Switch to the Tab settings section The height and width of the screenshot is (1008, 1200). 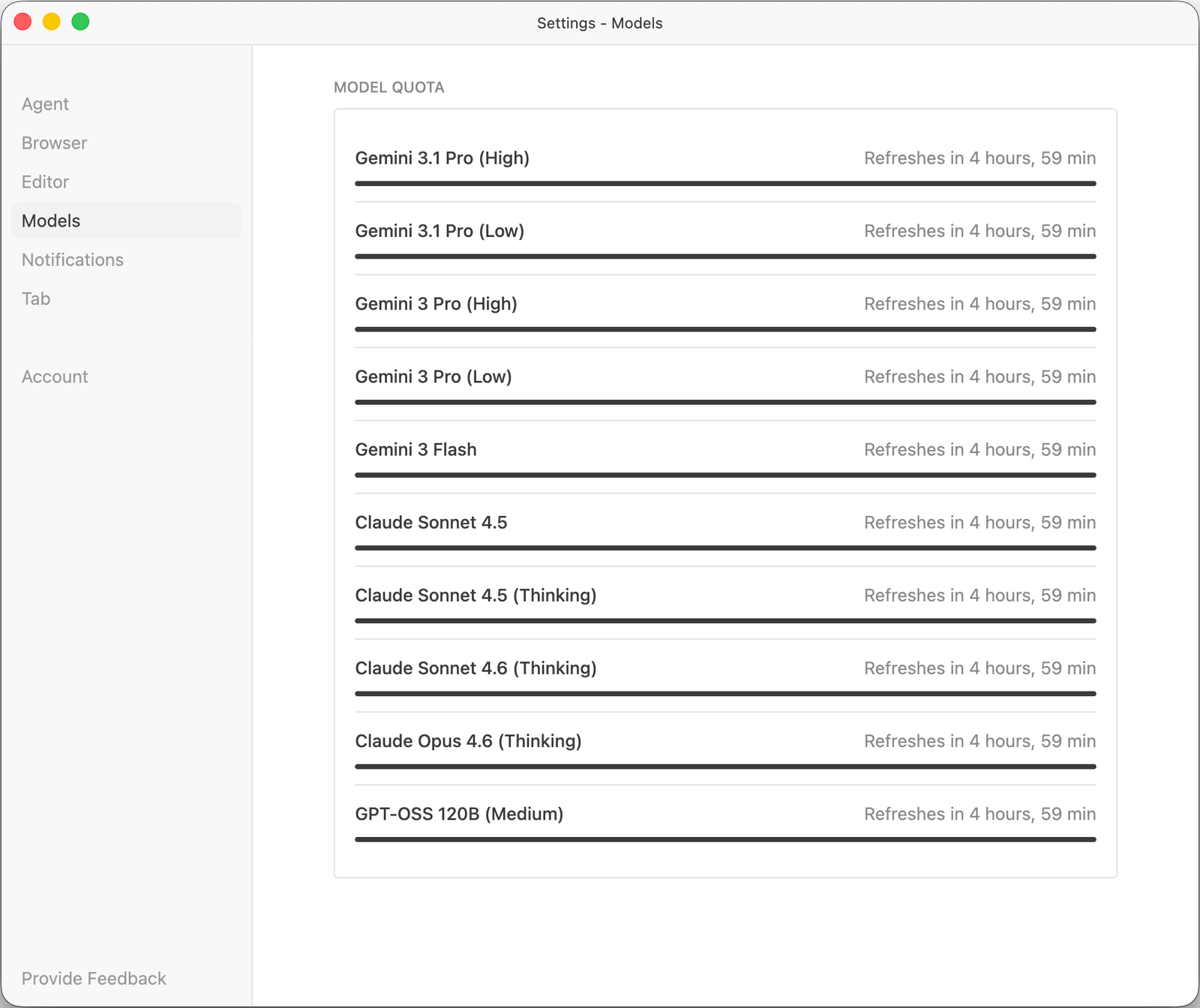[x=36, y=299]
